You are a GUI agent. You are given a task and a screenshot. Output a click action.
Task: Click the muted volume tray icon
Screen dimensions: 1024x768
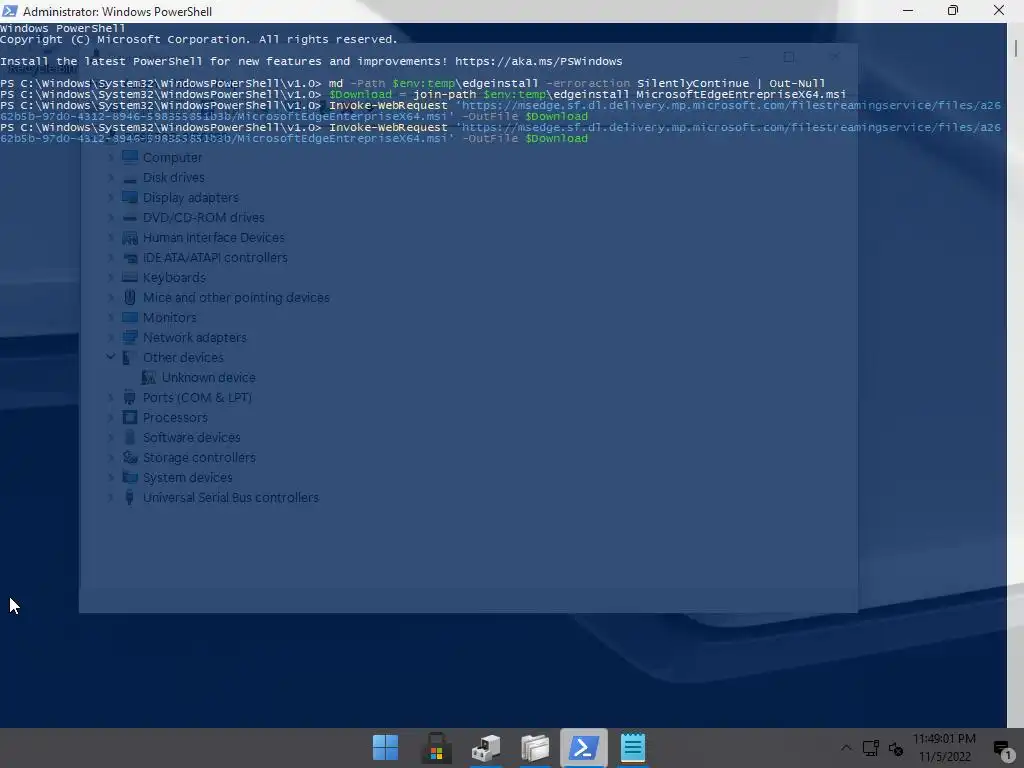click(896, 748)
